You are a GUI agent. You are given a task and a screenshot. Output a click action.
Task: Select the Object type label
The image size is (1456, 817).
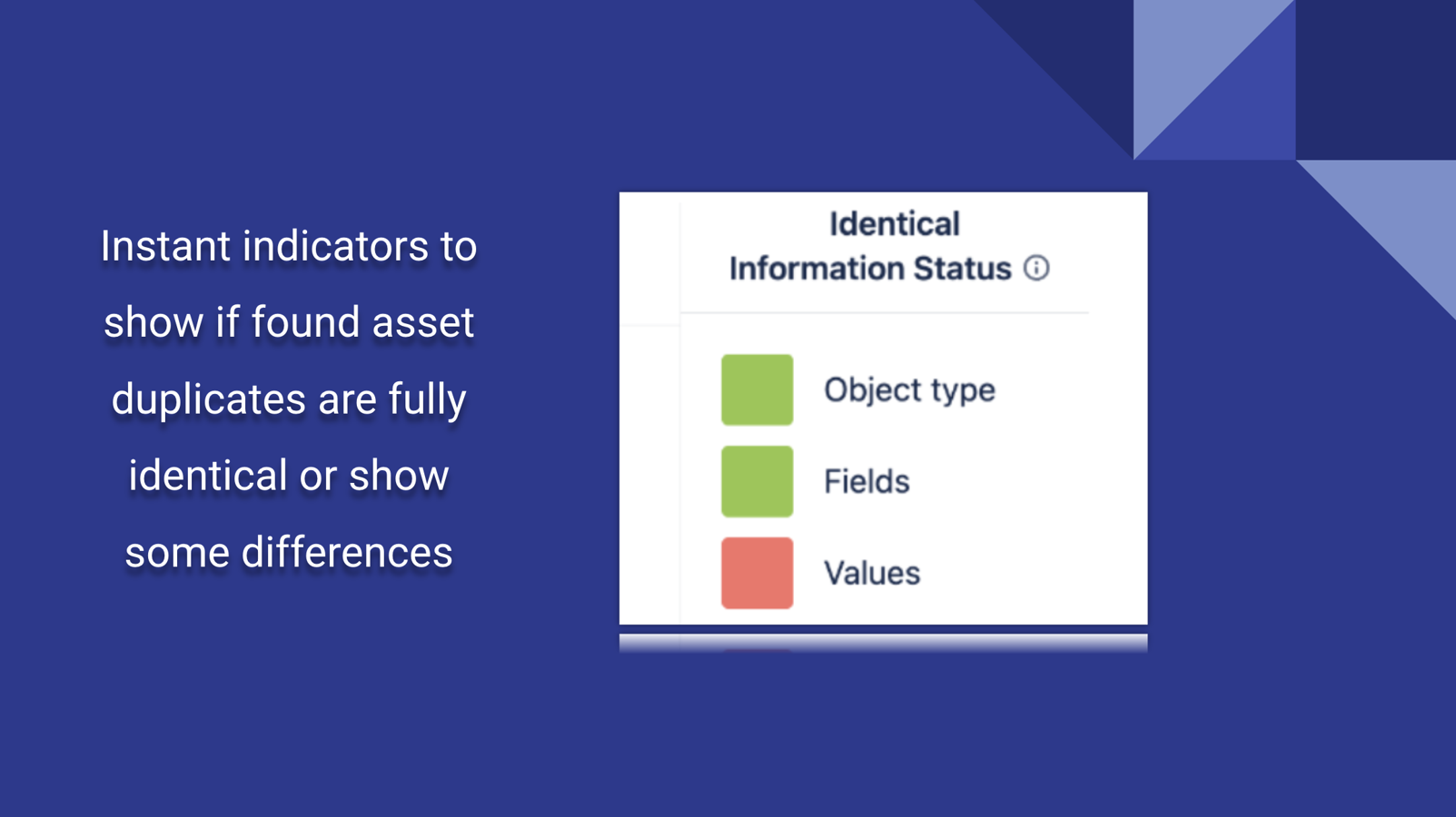[909, 389]
